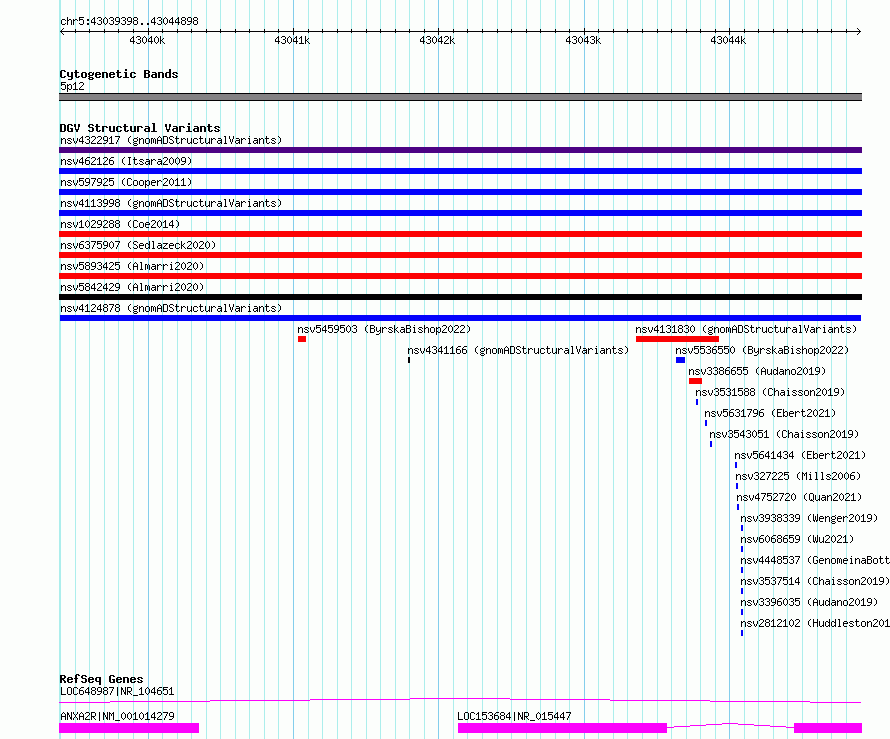Open nsv5536550 (ByrskaBishop2022) label
The height and width of the screenshot is (739, 890).
[762, 350]
